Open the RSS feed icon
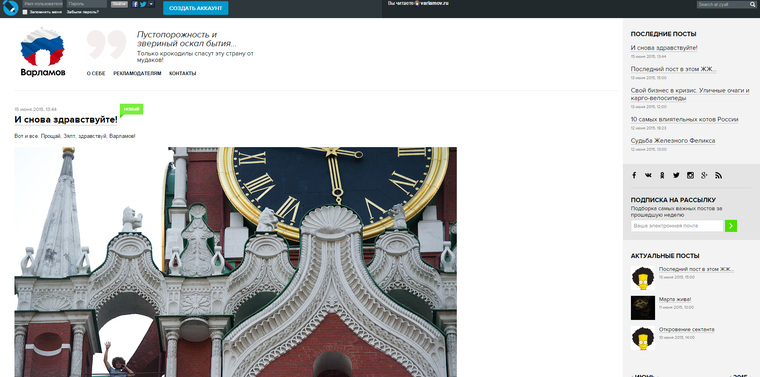Viewport: 760px width, 377px height. pyautogui.click(x=718, y=175)
